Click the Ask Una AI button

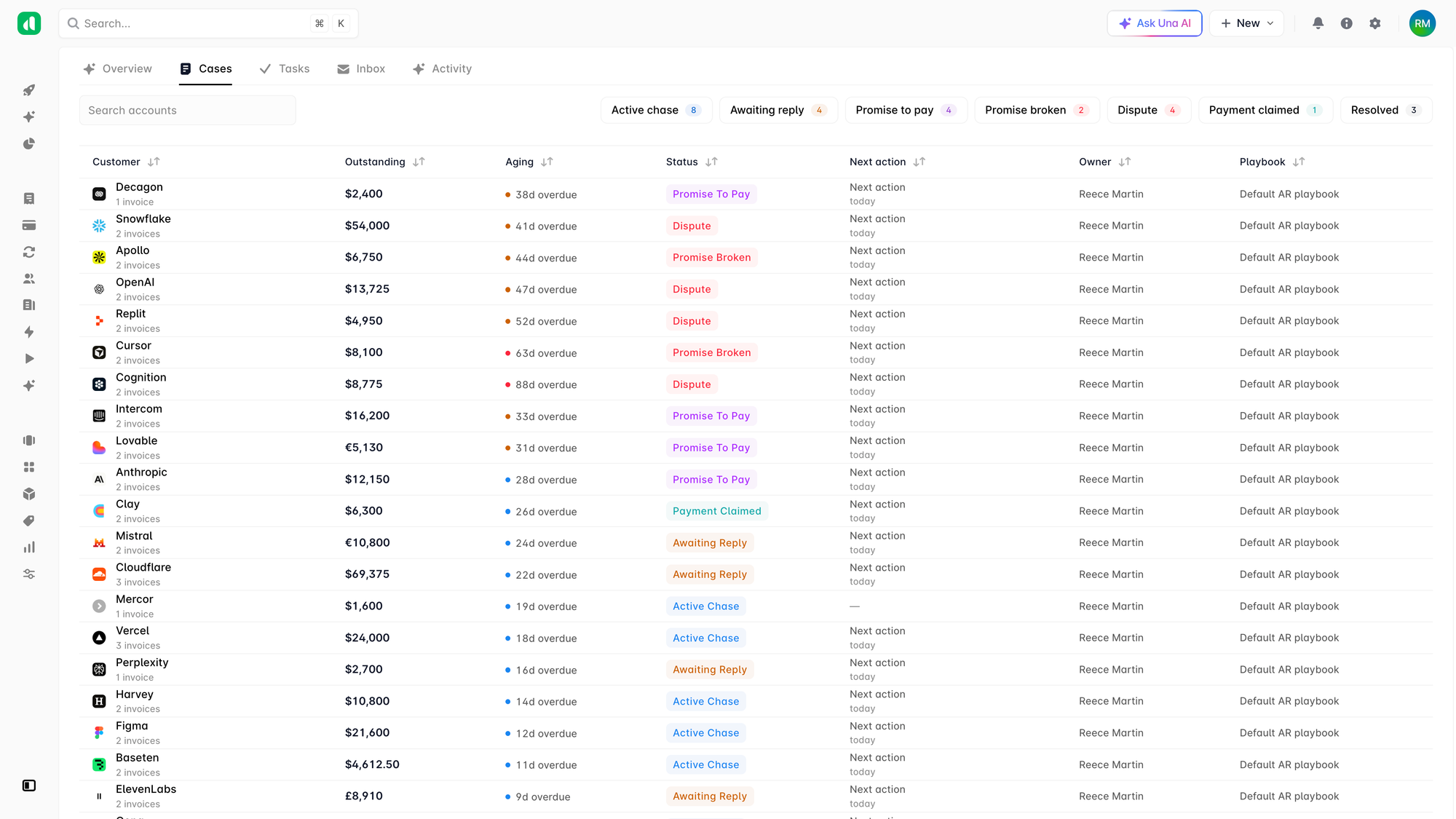1155,23
